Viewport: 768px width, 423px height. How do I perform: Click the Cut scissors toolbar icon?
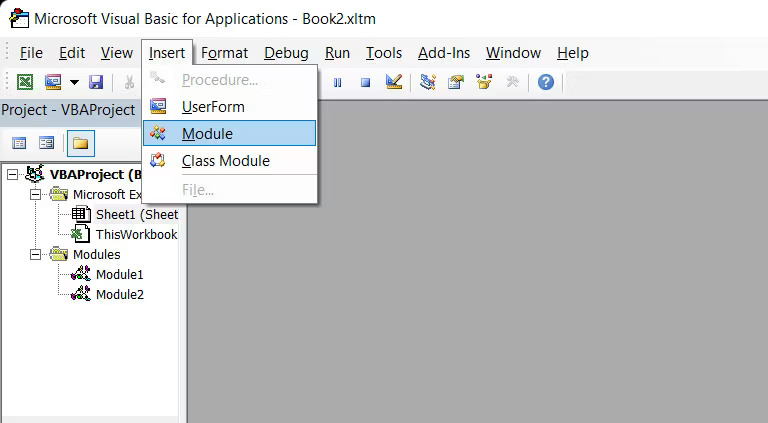[x=129, y=82]
